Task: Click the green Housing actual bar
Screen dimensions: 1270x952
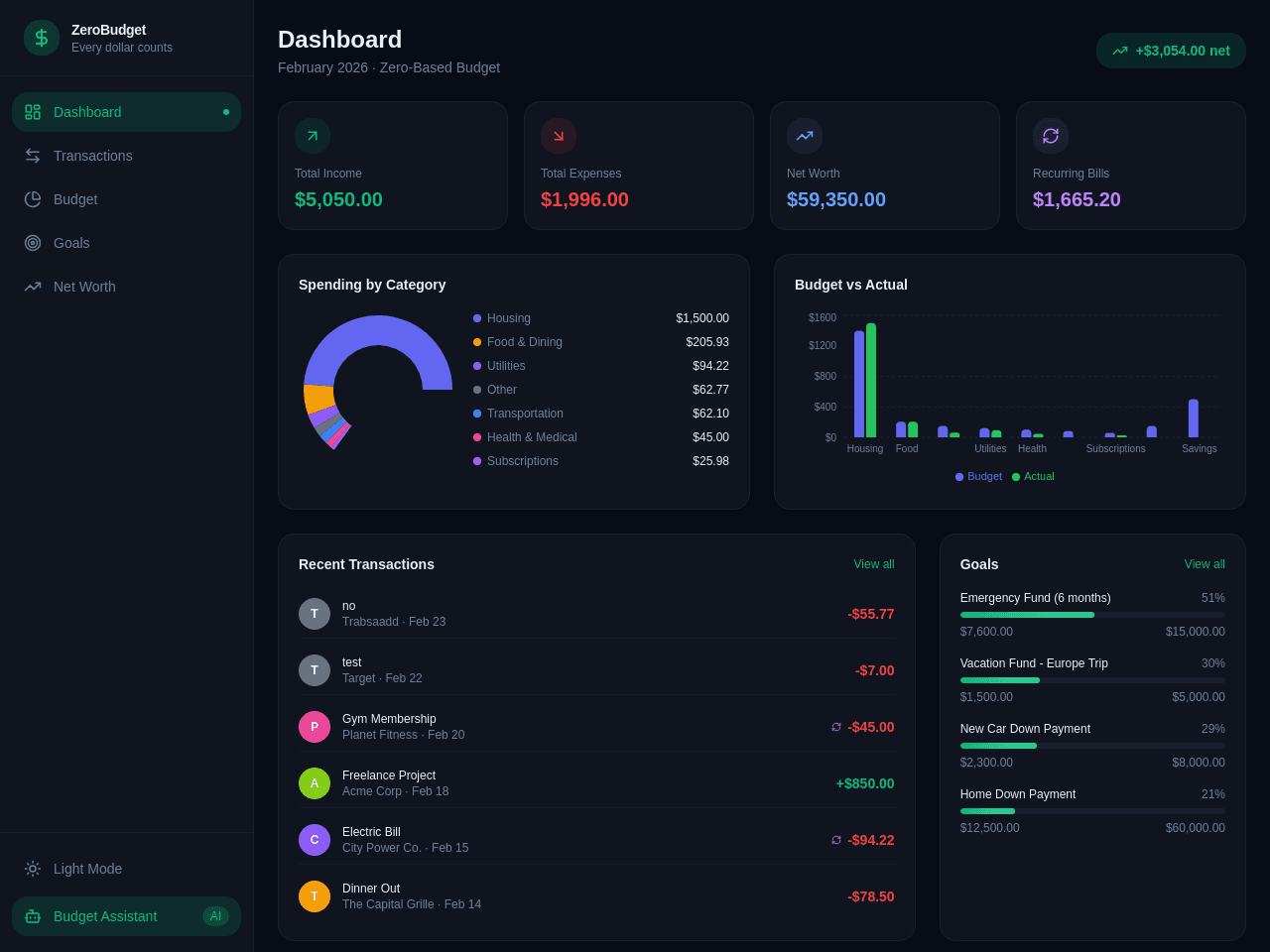Action: pyautogui.click(x=871, y=381)
